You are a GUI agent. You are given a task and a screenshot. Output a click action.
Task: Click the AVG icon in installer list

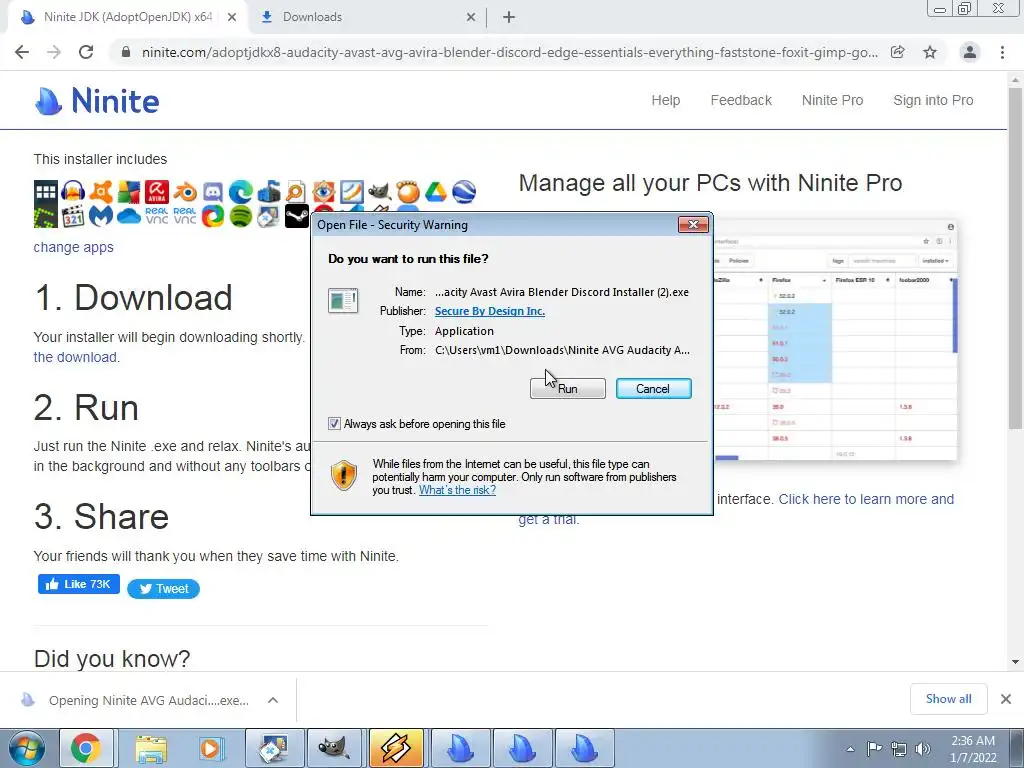tap(129, 192)
